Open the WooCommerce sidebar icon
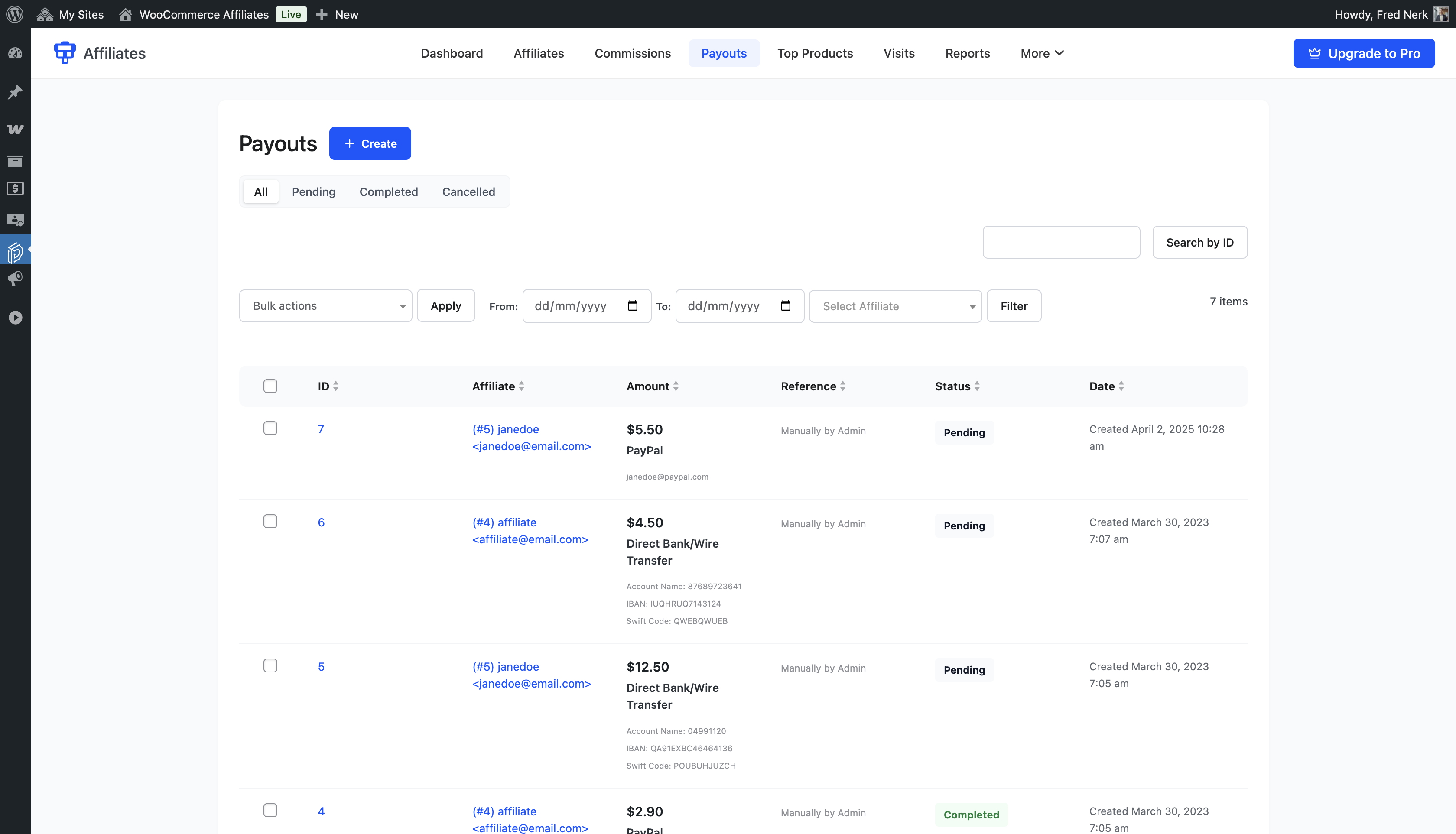1456x834 pixels. point(15,130)
